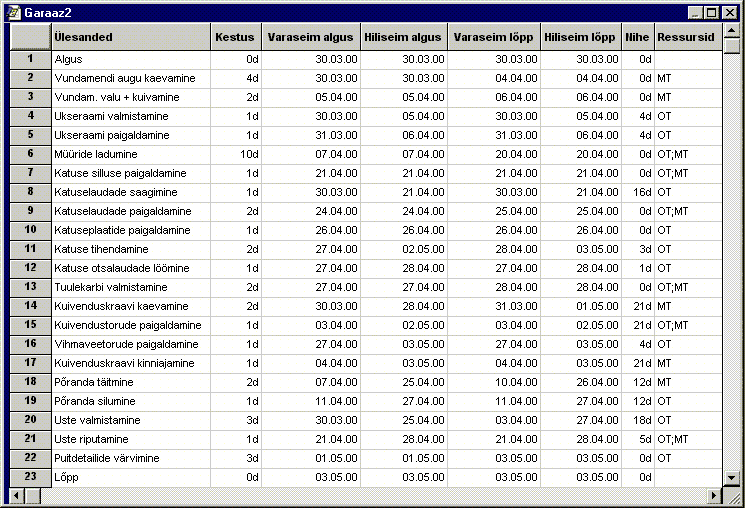745x508 pixels.
Task: Select task 'Kuivendustorude paigaldamine'
Action: coord(131,326)
